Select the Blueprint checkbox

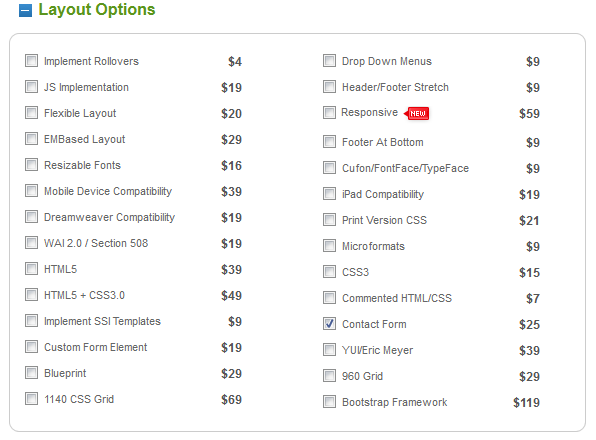click(x=31, y=373)
